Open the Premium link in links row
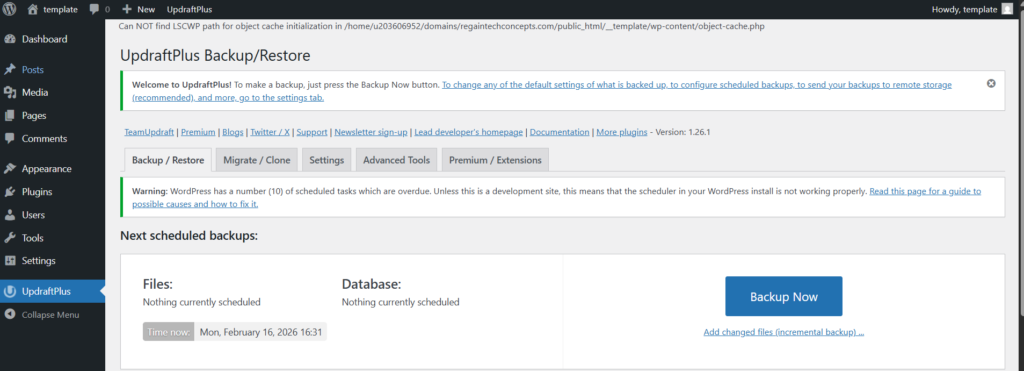Screen dimensions: 1024x371 point(198,132)
